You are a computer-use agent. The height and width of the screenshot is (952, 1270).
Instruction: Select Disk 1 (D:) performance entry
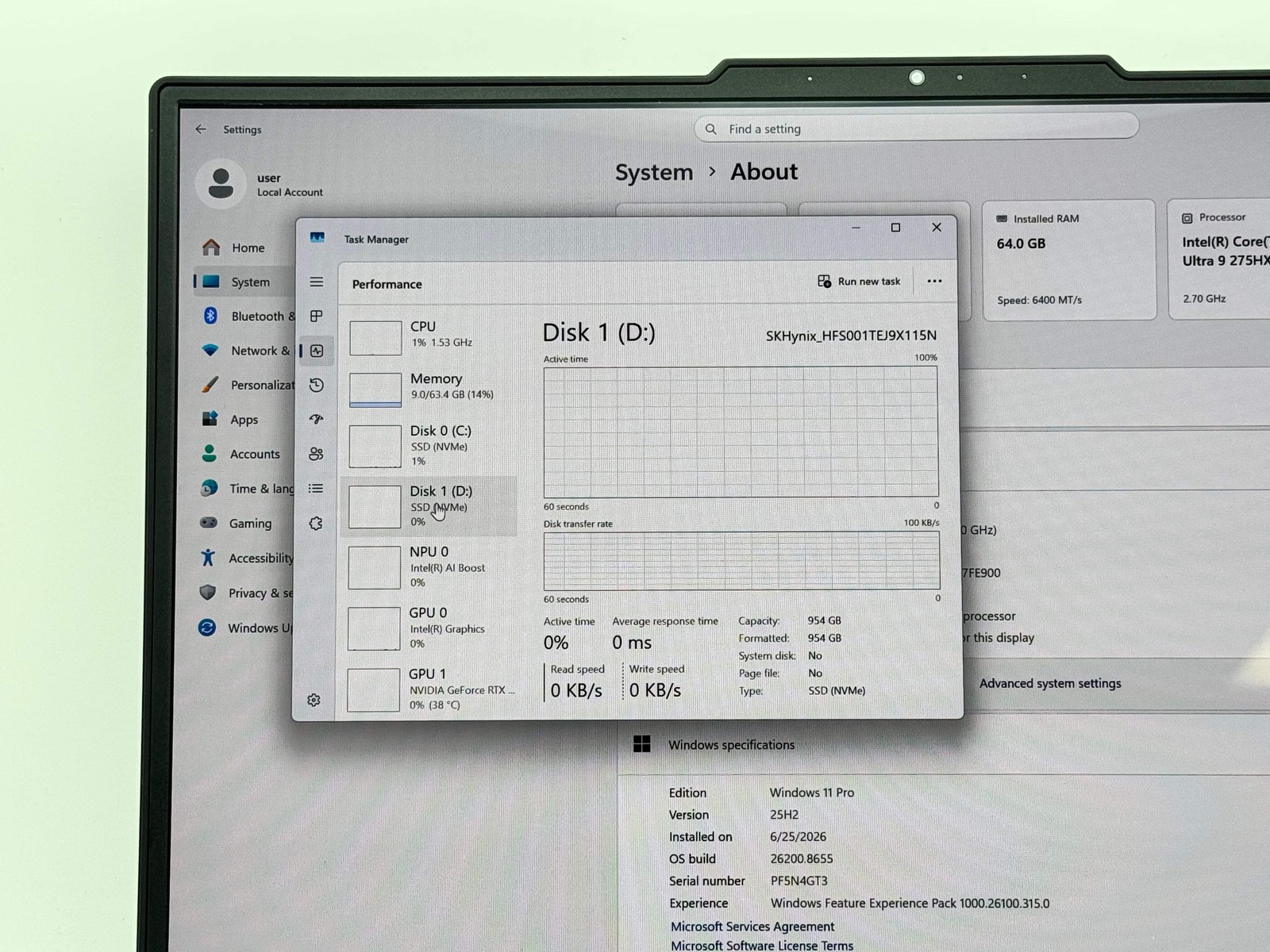coord(429,505)
